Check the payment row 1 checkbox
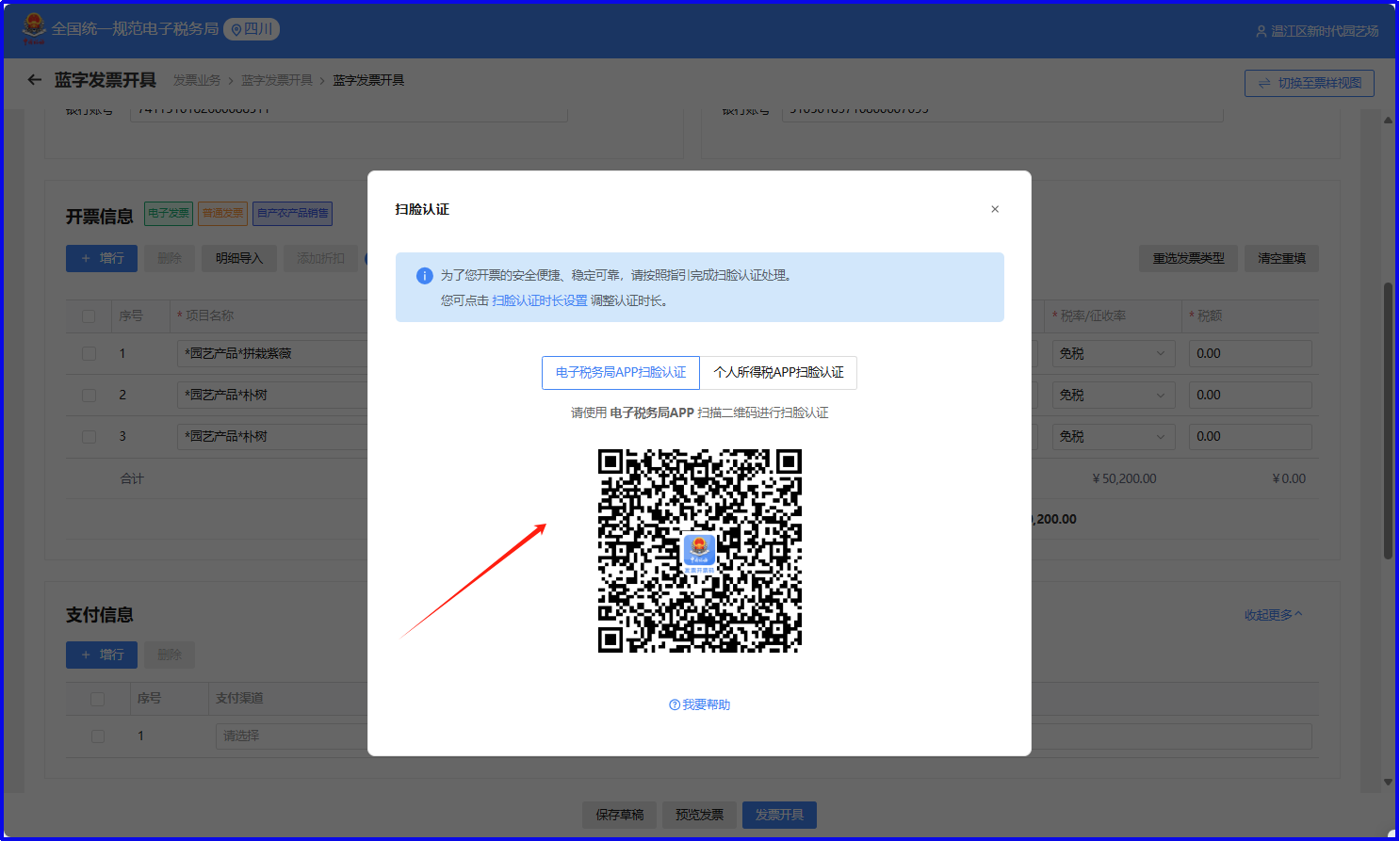Screen dimensions: 1400x841 [x=98, y=736]
